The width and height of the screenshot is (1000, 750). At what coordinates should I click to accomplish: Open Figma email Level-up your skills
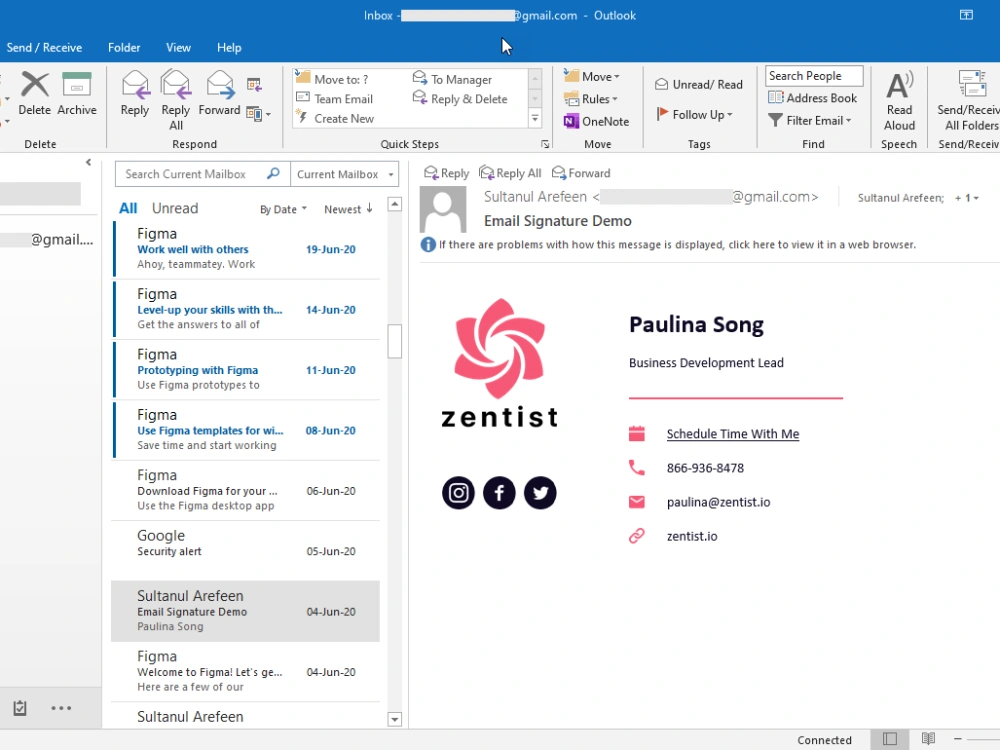coord(246,309)
